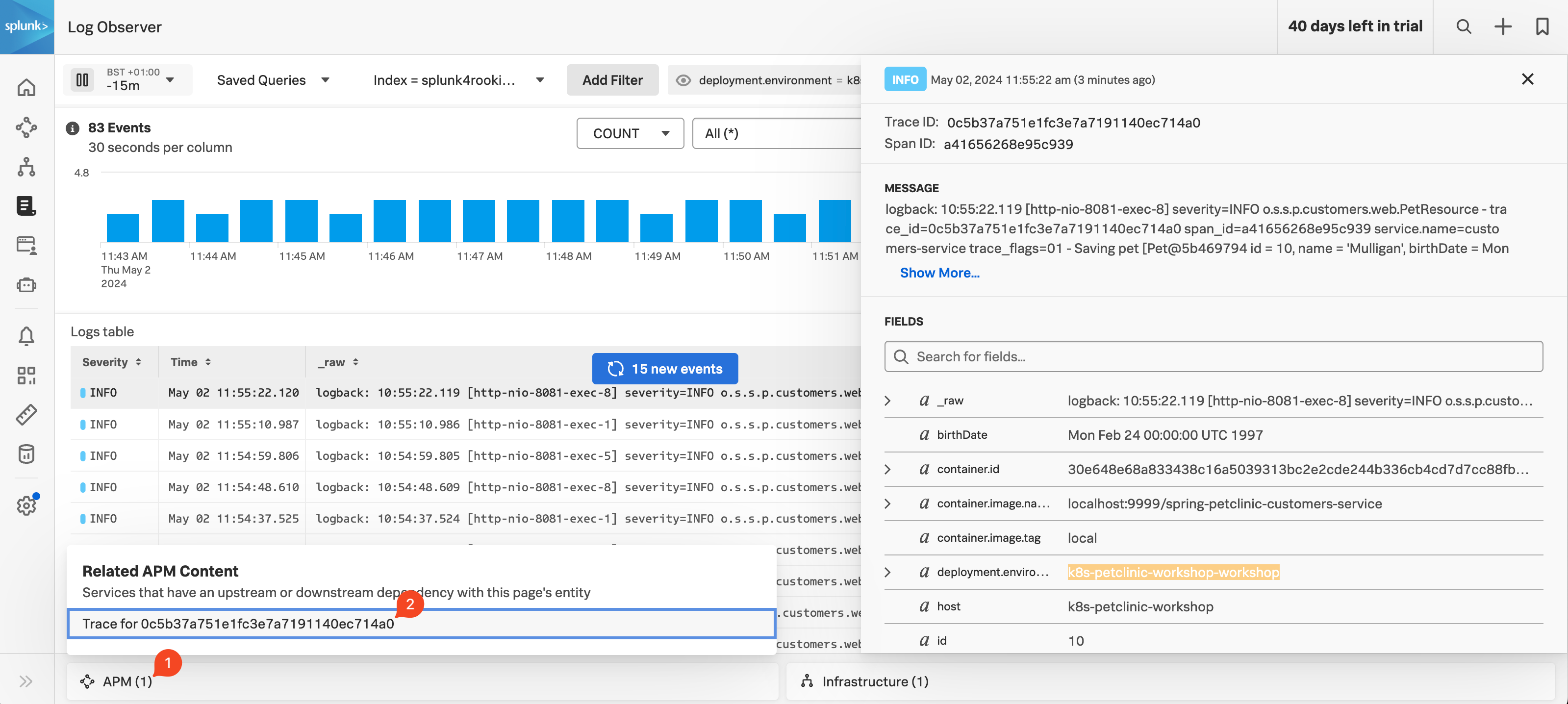This screenshot has height=704, width=1568.
Task: Expand the _raw field row
Action: (x=887, y=401)
